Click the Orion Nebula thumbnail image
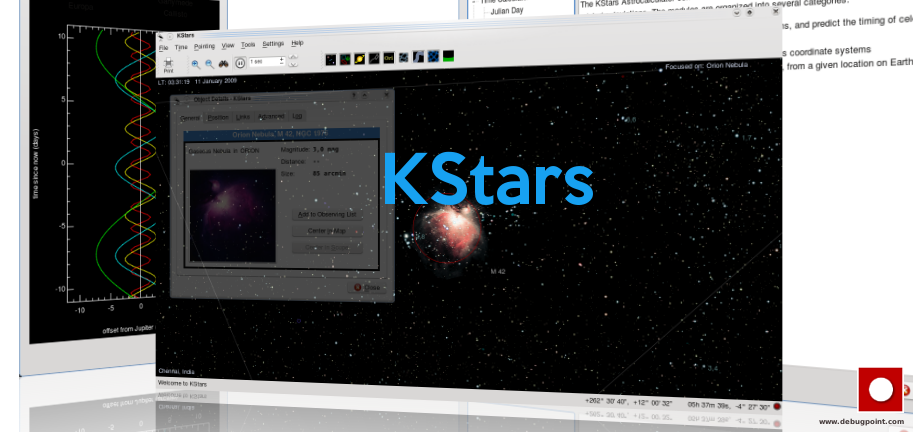The height and width of the screenshot is (432, 913). 233,216
